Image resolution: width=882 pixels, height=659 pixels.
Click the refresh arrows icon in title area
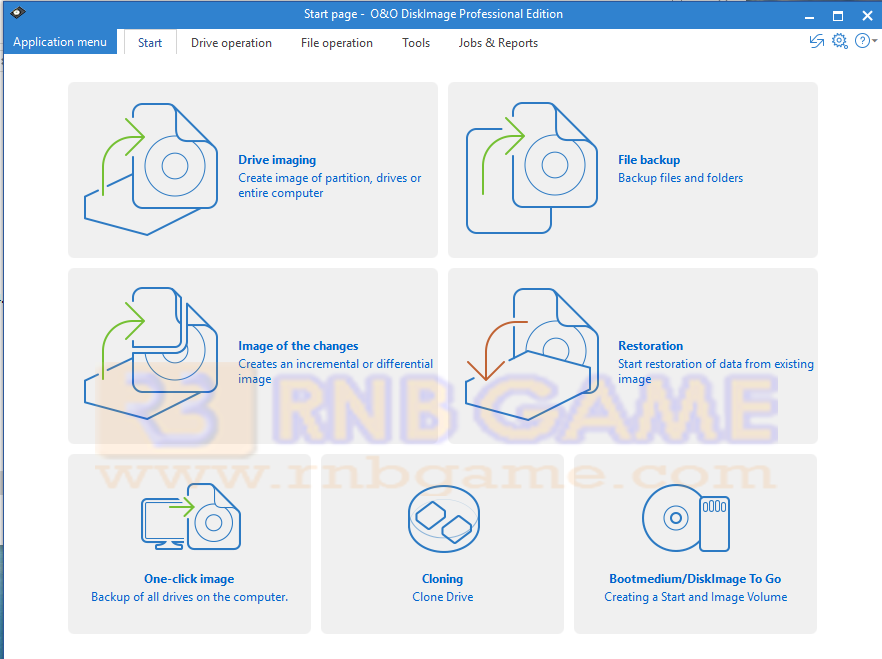816,41
